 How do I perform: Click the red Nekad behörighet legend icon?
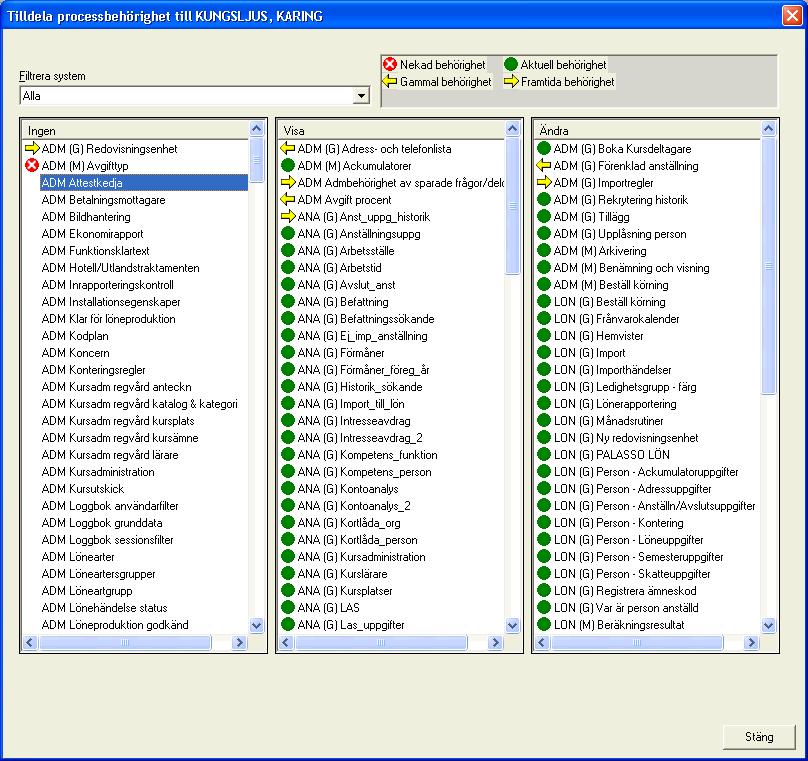[390, 64]
